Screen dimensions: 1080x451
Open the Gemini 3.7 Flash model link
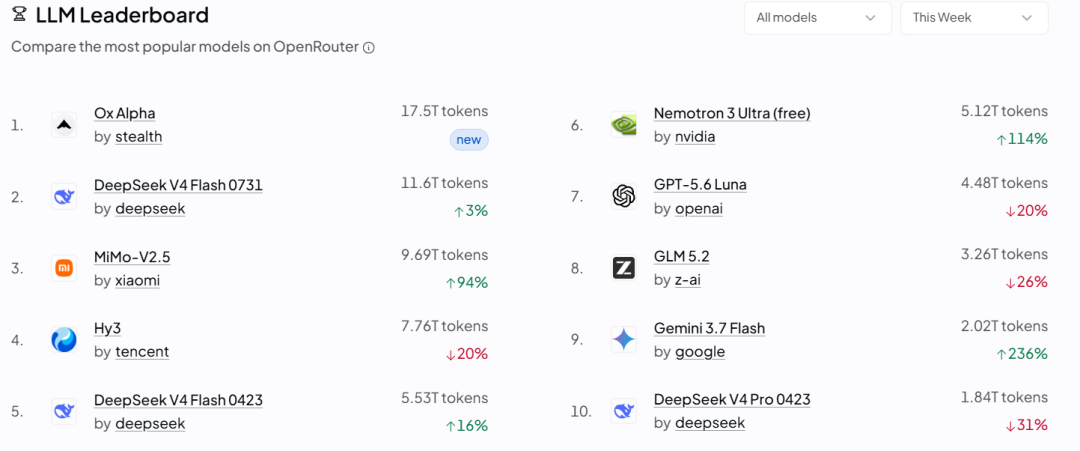coord(709,328)
